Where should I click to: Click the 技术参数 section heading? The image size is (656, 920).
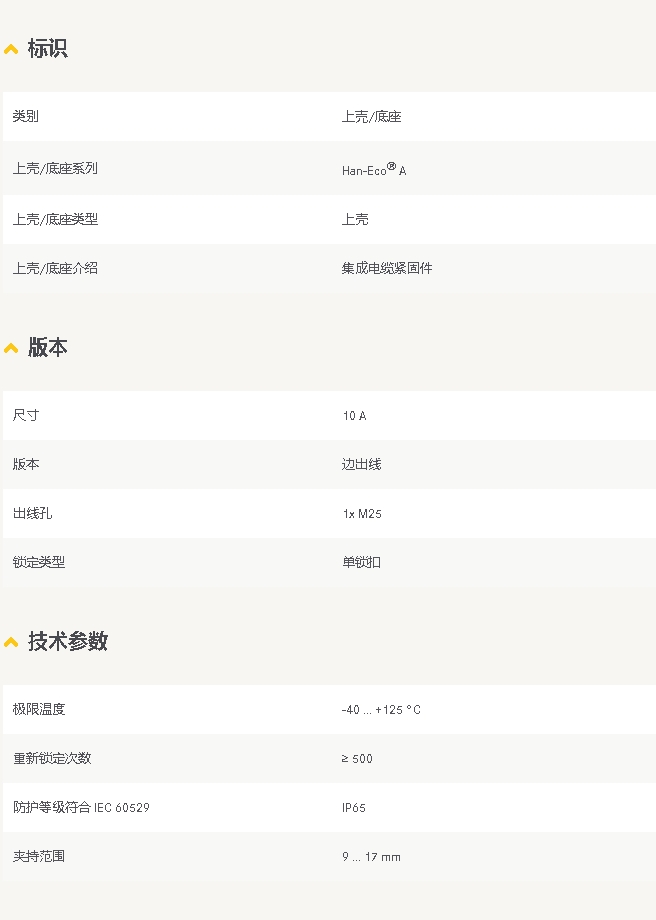pos(67,641)
